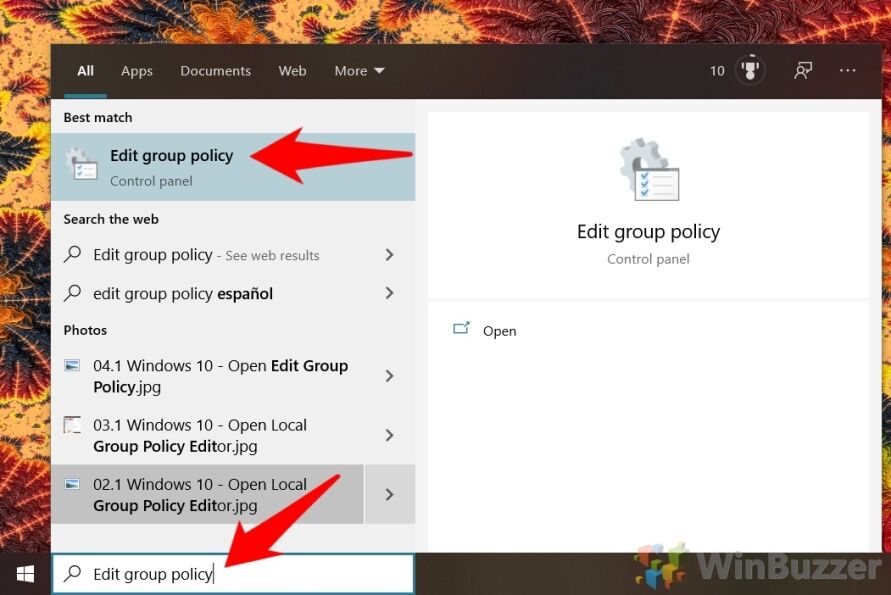The width and height of the screenshot is (891, 595).
Task: Open the Microsoft Rewards trophy icon
Action: 750,70
